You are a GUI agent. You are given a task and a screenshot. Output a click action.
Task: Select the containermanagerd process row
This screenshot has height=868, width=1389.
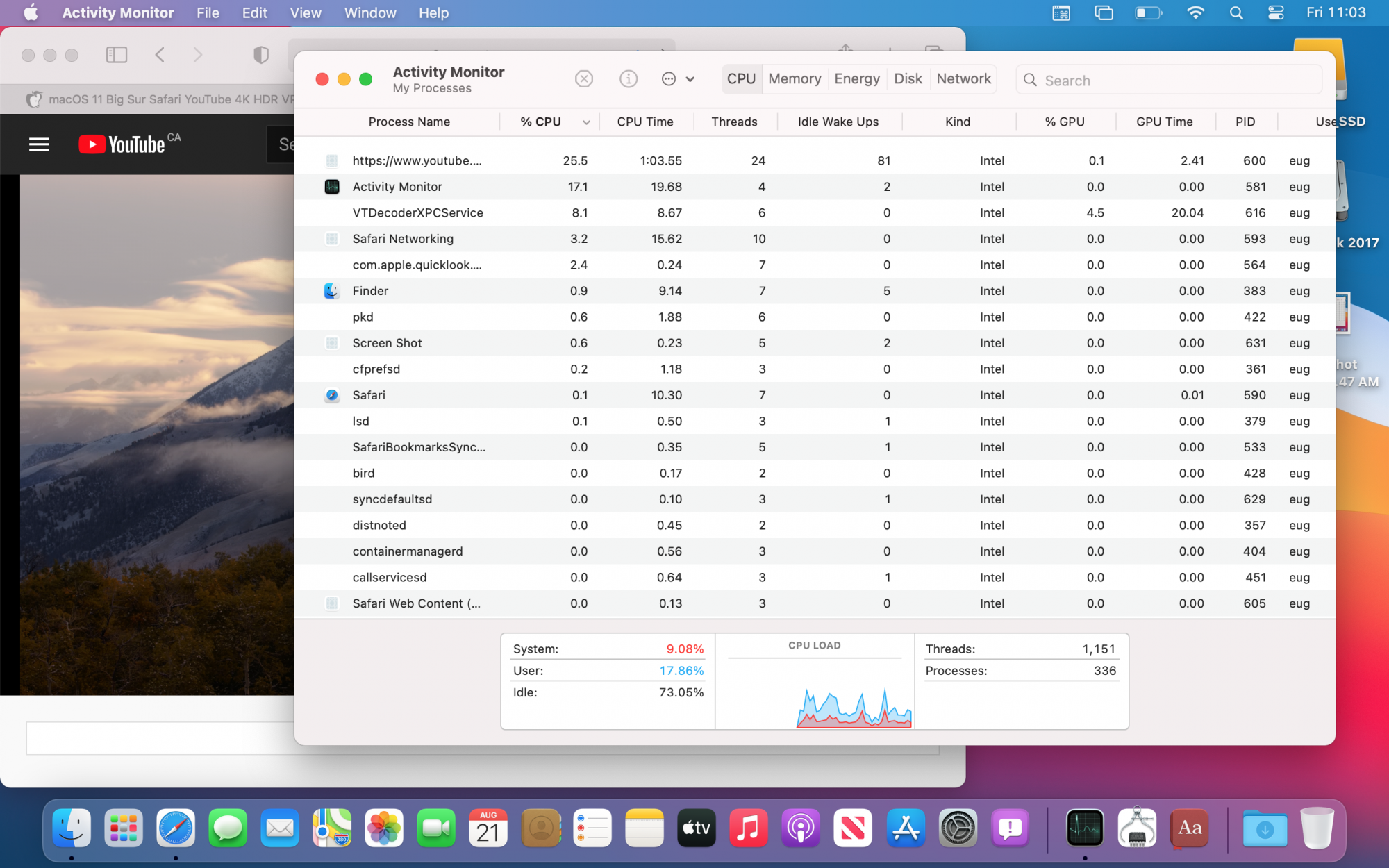815,551
